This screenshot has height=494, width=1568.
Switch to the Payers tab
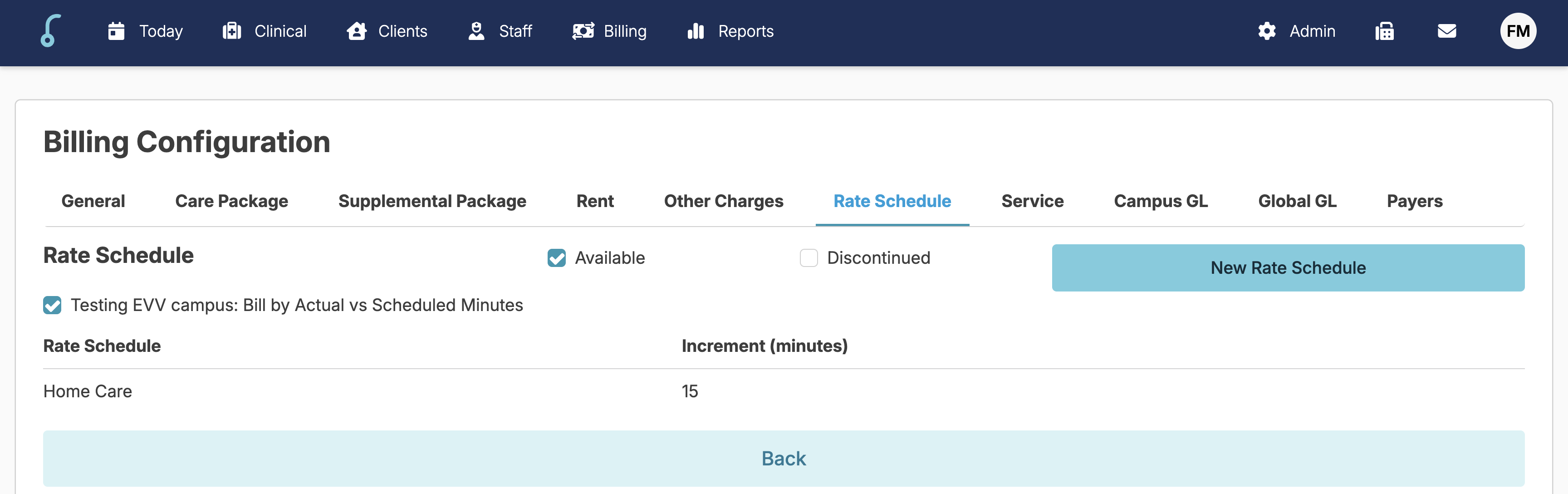pos(1414,201)
